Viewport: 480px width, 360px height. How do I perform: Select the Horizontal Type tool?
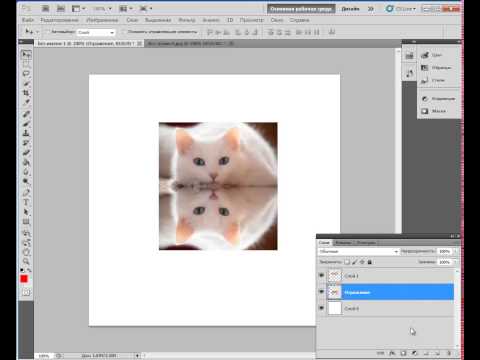tap(26, 202)
